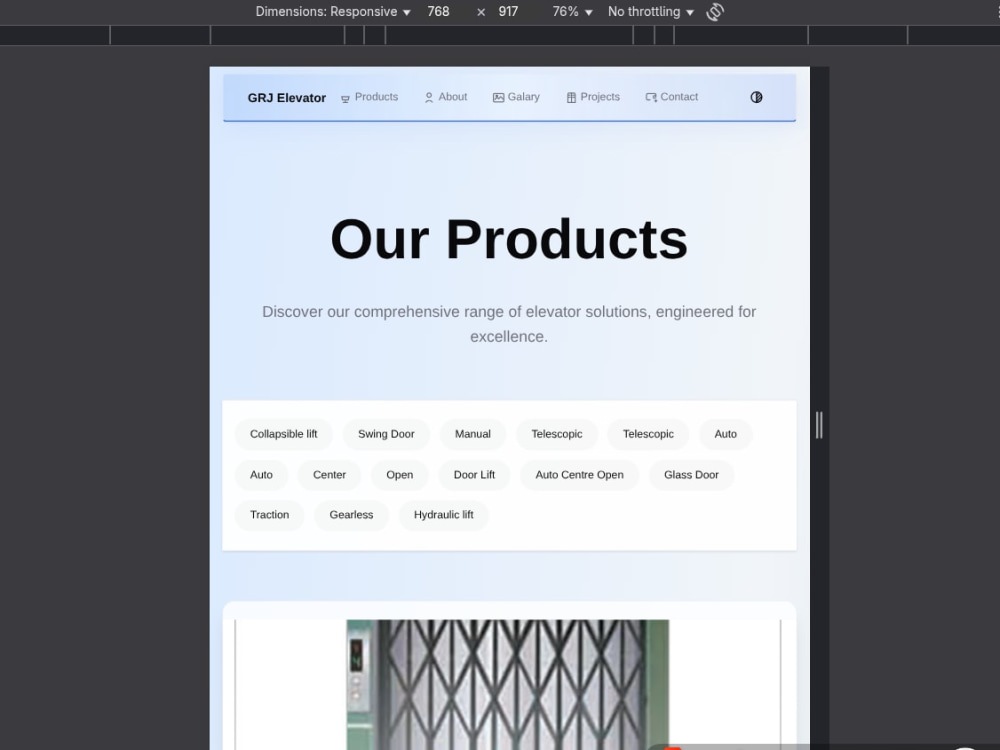Click the Galary image icon

click(x=498, y=98)
